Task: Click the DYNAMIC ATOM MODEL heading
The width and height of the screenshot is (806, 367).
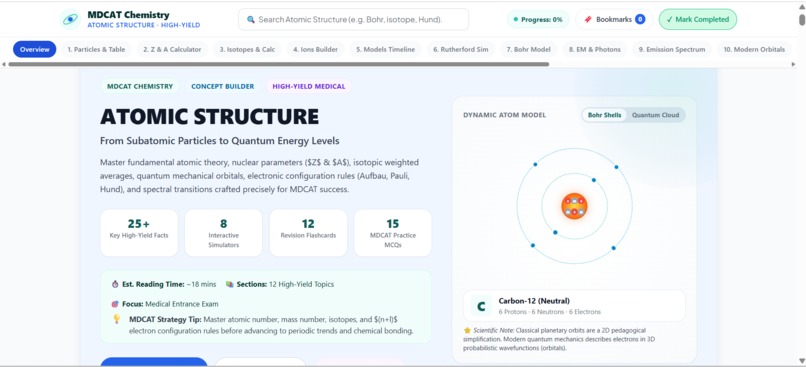Action: click(505, 115)
